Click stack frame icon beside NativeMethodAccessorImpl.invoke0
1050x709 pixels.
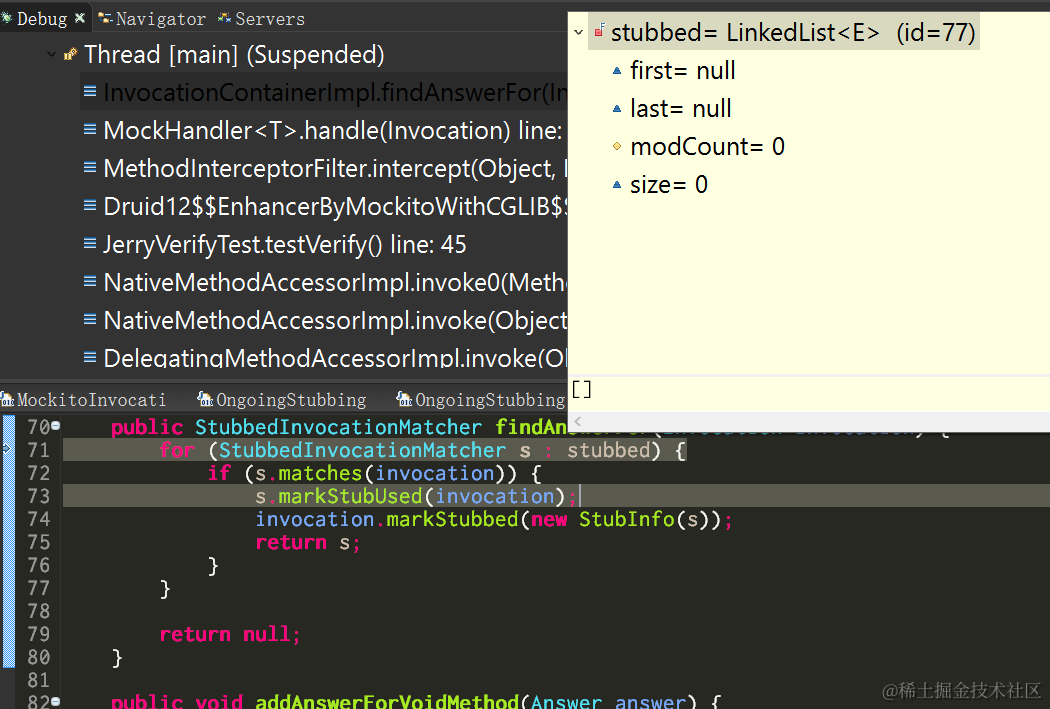click(x=90, y=282)
